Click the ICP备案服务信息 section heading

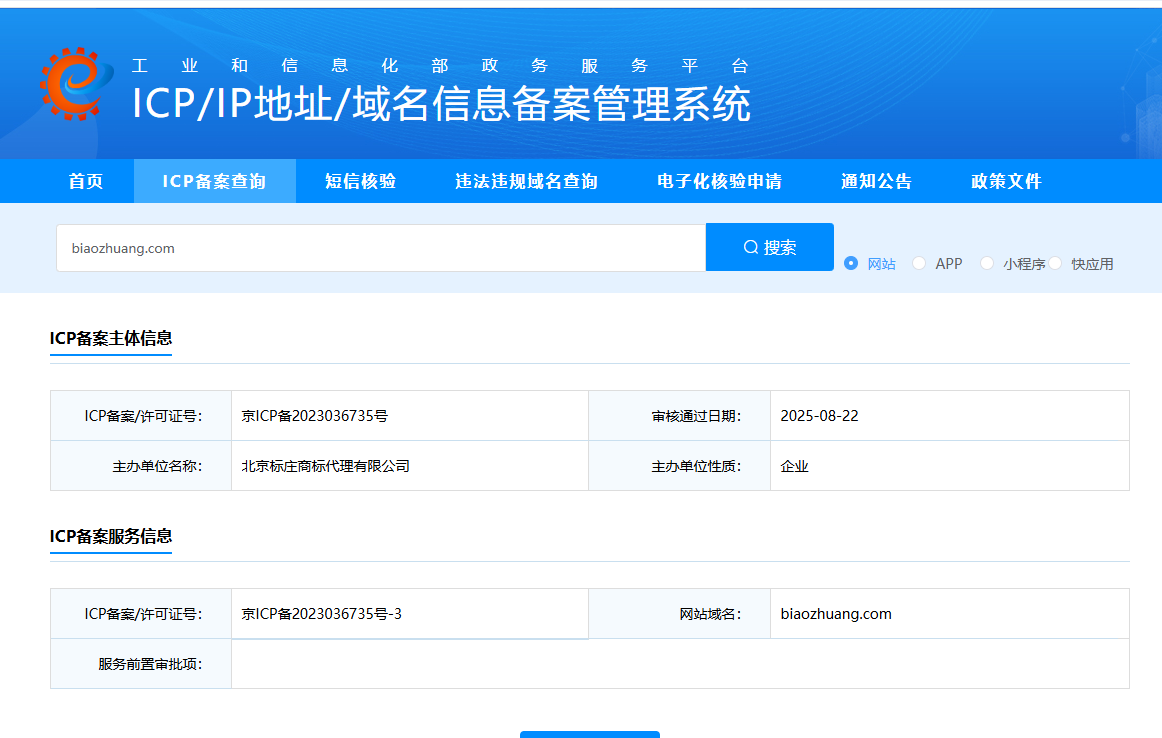tap(111, 536)
